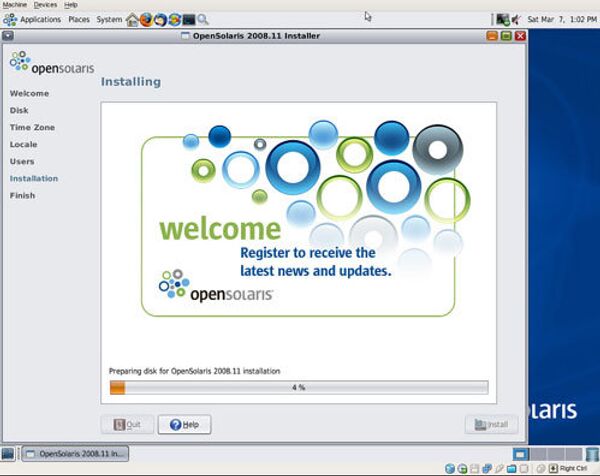Click the VirtualBox shared folders status icon

tap(512, 468)
